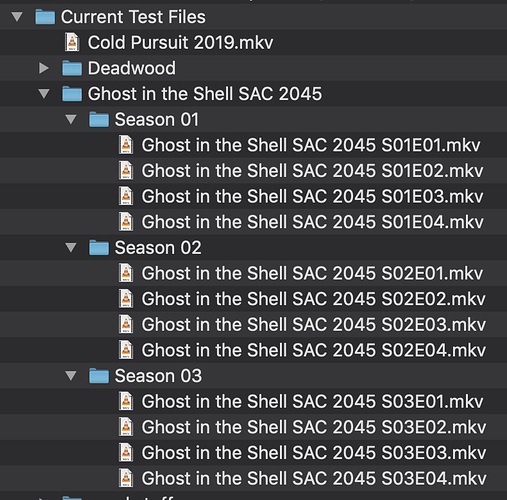Click the Season 02 folder icon
This screenshot has width=507, height=500.
(x=99, y=248)
